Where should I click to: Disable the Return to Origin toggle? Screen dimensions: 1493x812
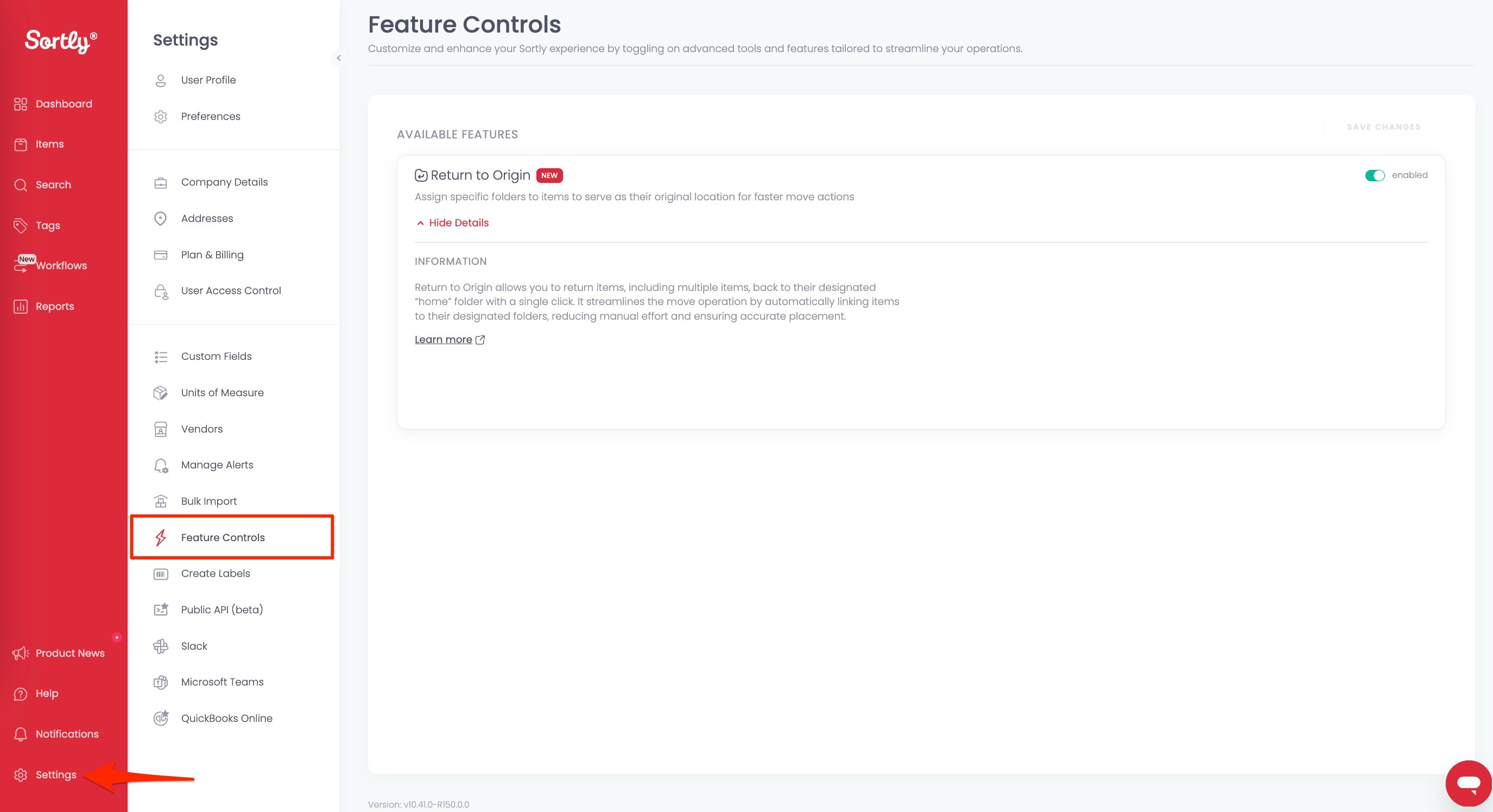pyautogui.click(x=1374, y=176)
